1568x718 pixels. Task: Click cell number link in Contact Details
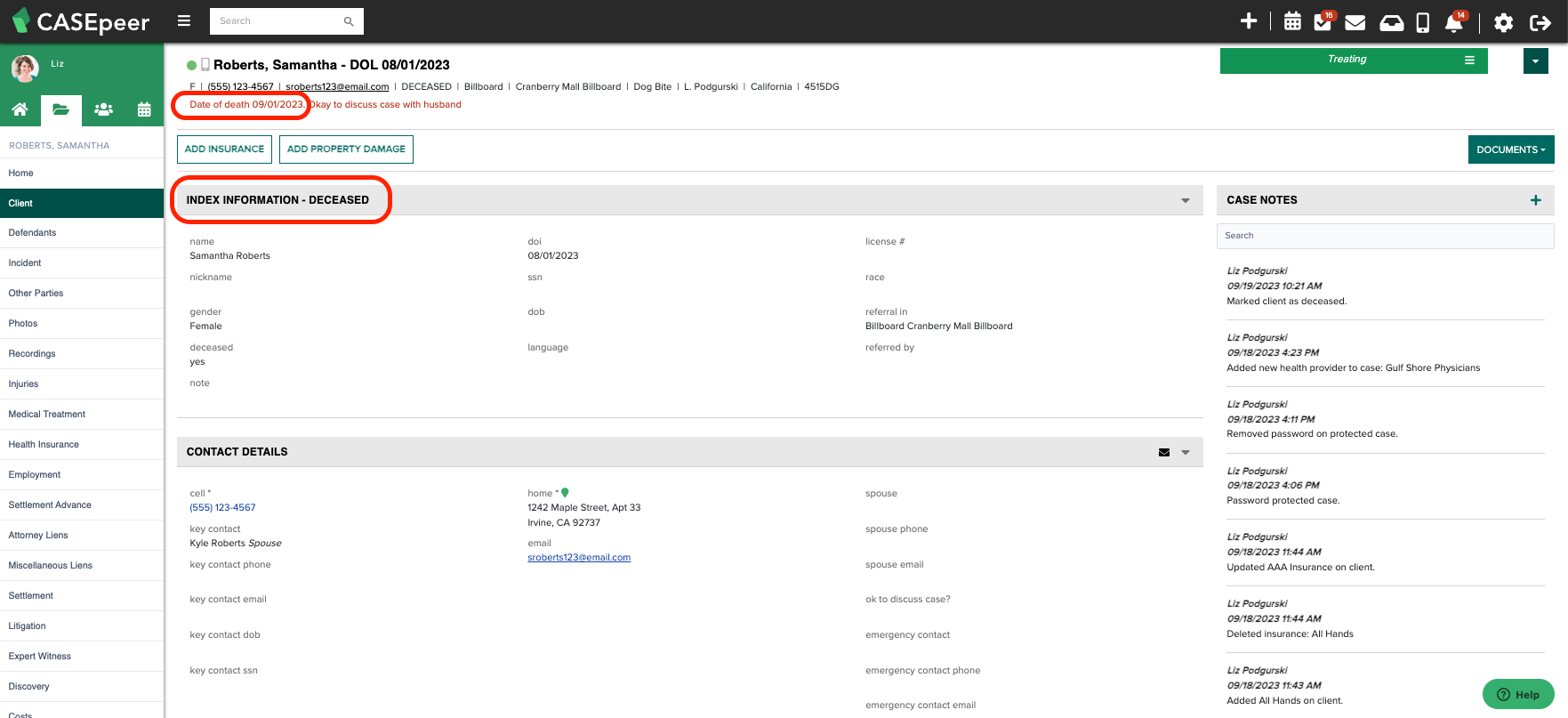tap(222, 508)
